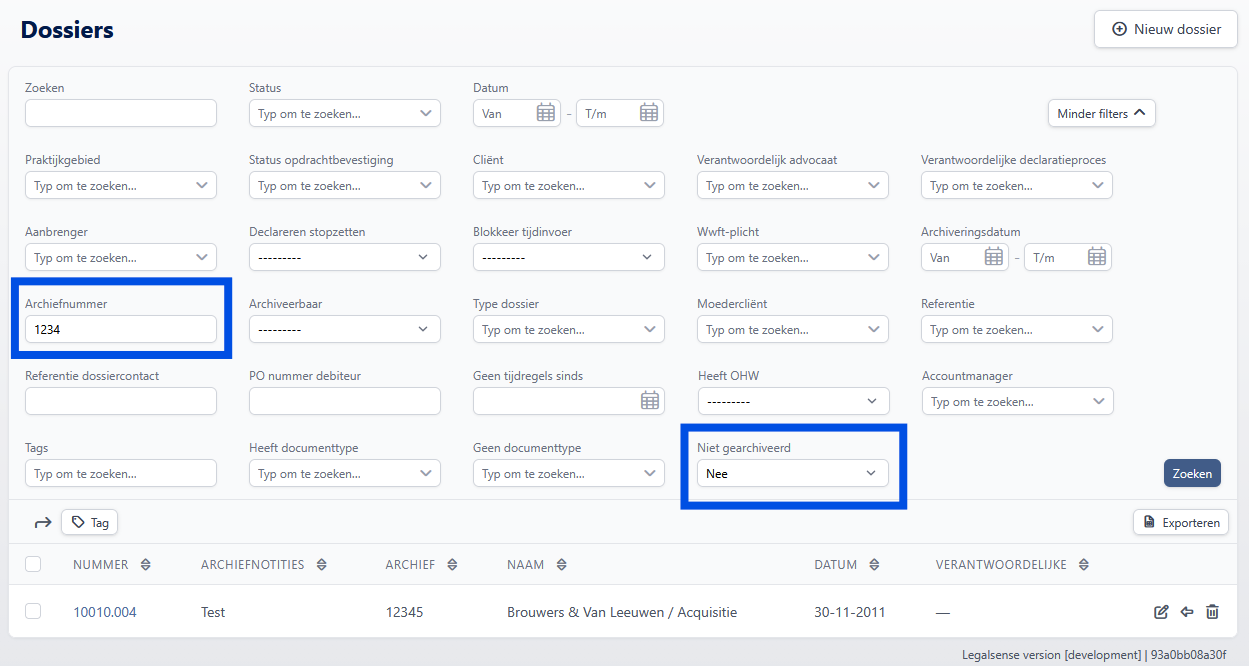
Task: Tick the select-all checkbox in table header
Action: [x=33, y=564]
